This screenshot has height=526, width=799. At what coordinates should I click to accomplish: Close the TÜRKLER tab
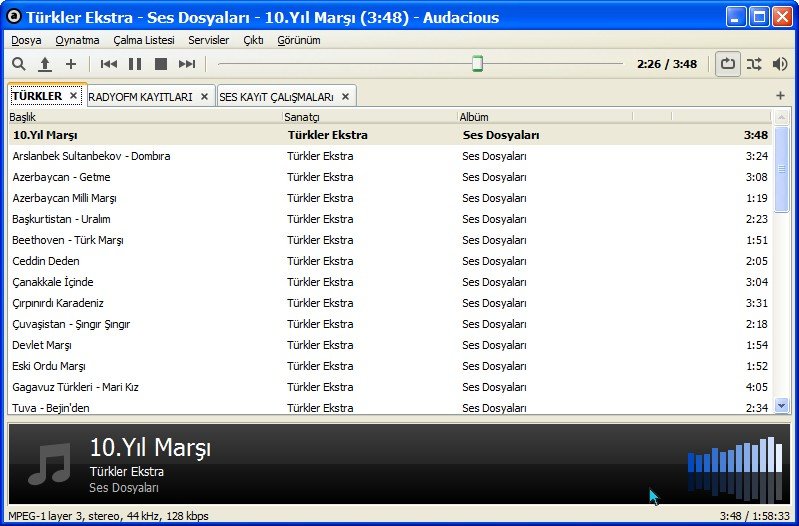coord(73,96)
